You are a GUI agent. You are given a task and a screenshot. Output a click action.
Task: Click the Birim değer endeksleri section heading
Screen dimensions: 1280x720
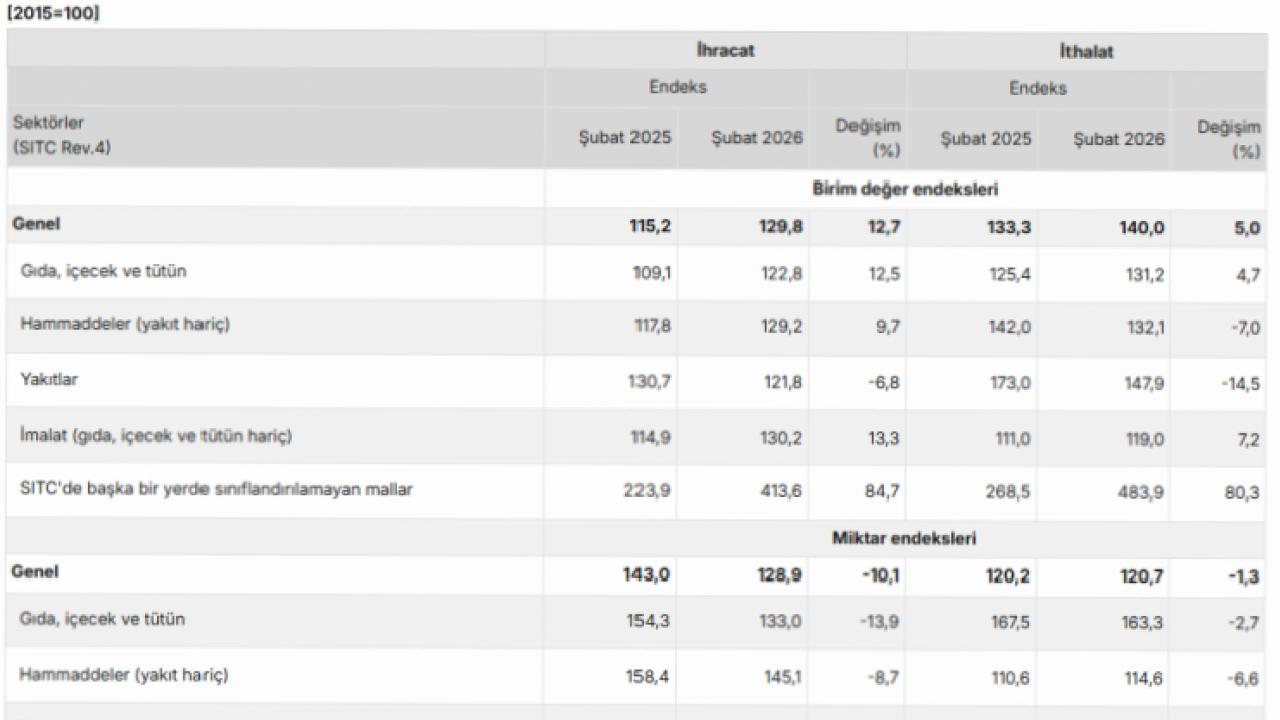(904, 188)
